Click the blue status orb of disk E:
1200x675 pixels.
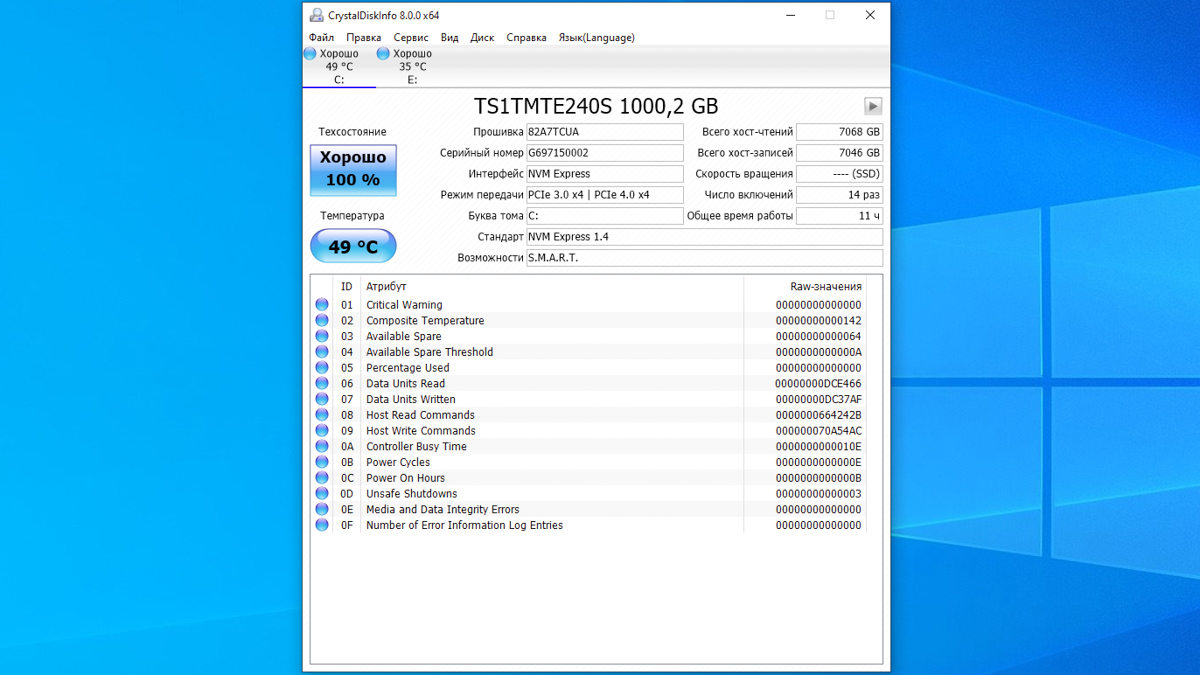click(383, 54)
